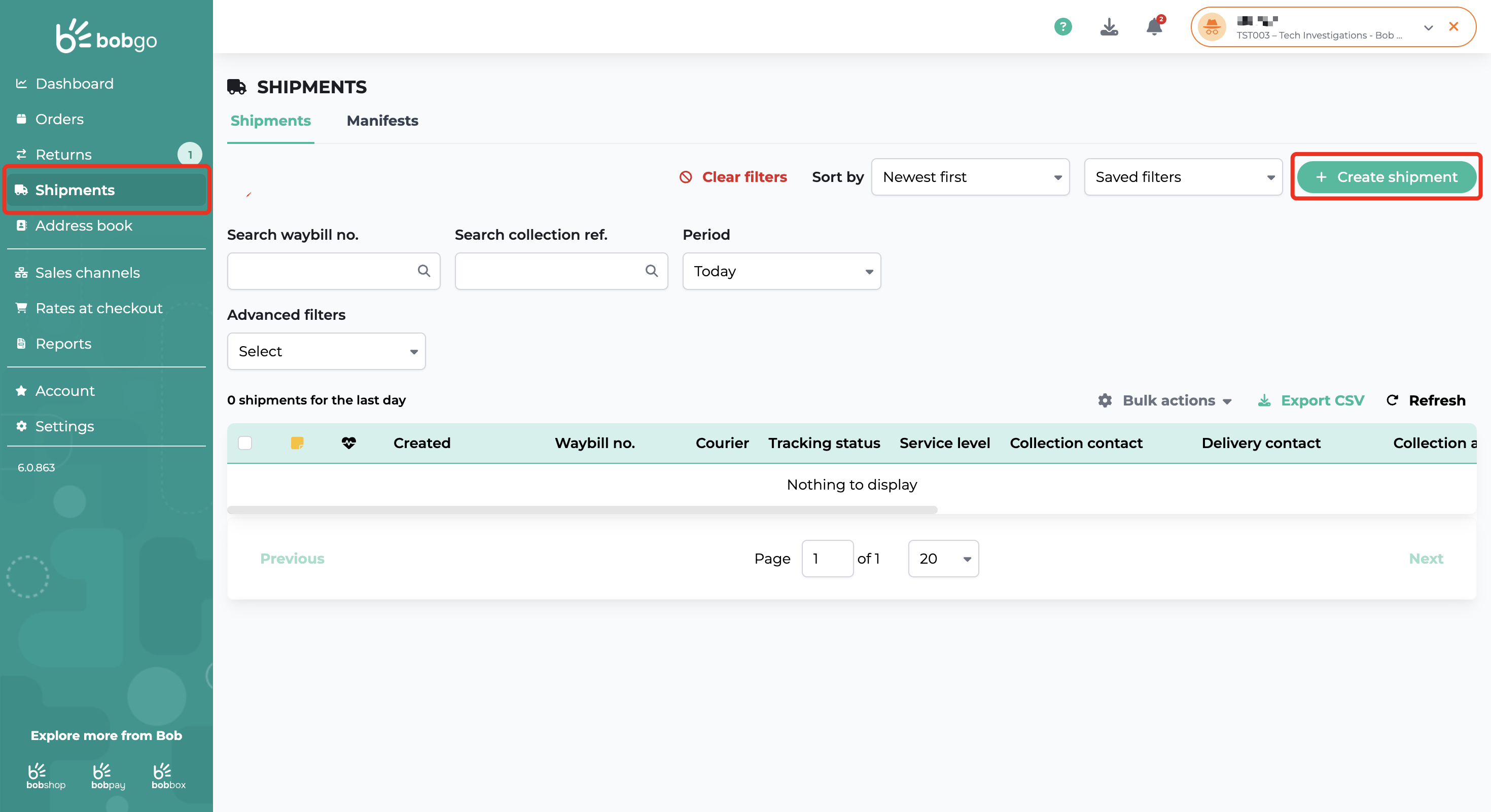Open the Bulk actions menu
Viewport: 1491px width, 812px height.
(1164, 401)
